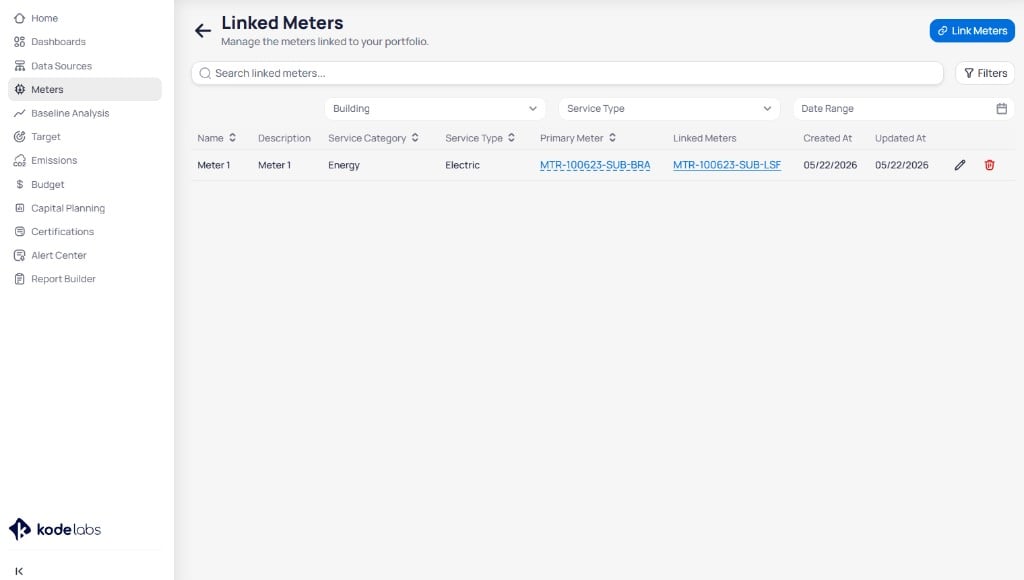Viewport: 1024px width, 580px height.
Task: Sort by Service Type column arrows
Action: pos(511,138)
